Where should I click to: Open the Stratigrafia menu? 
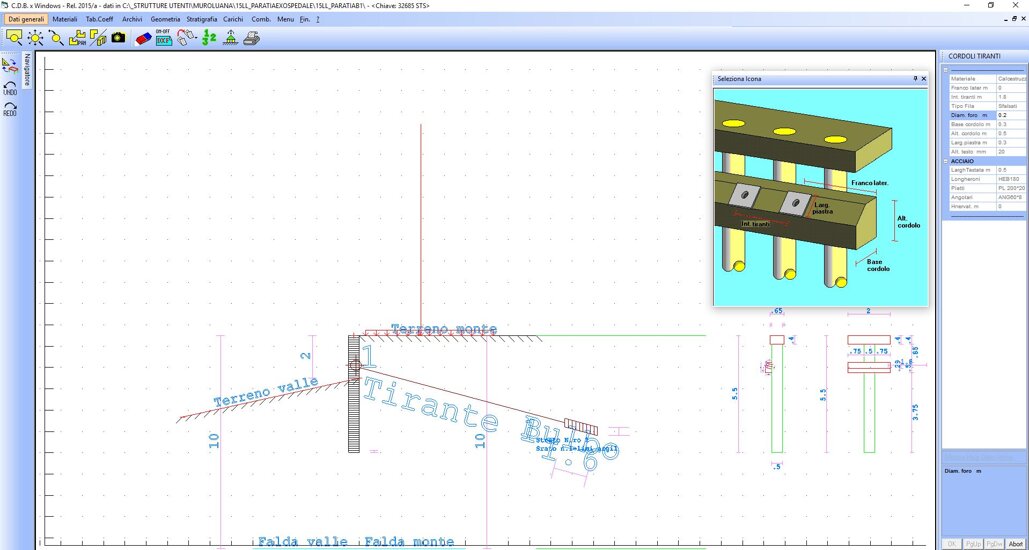coord(201,19)
